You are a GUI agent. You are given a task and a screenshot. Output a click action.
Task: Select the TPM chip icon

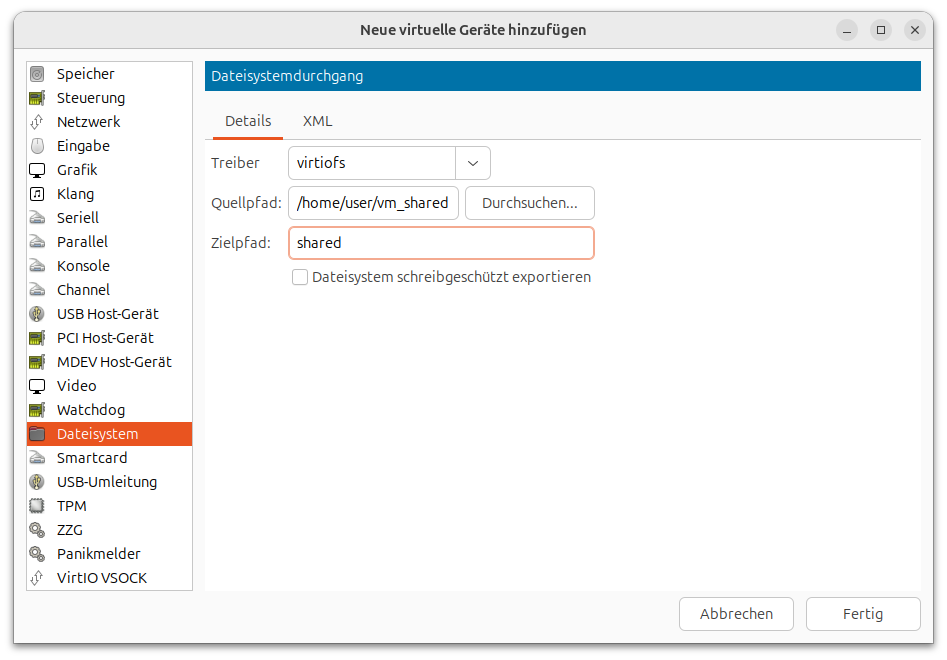point(37,506)
